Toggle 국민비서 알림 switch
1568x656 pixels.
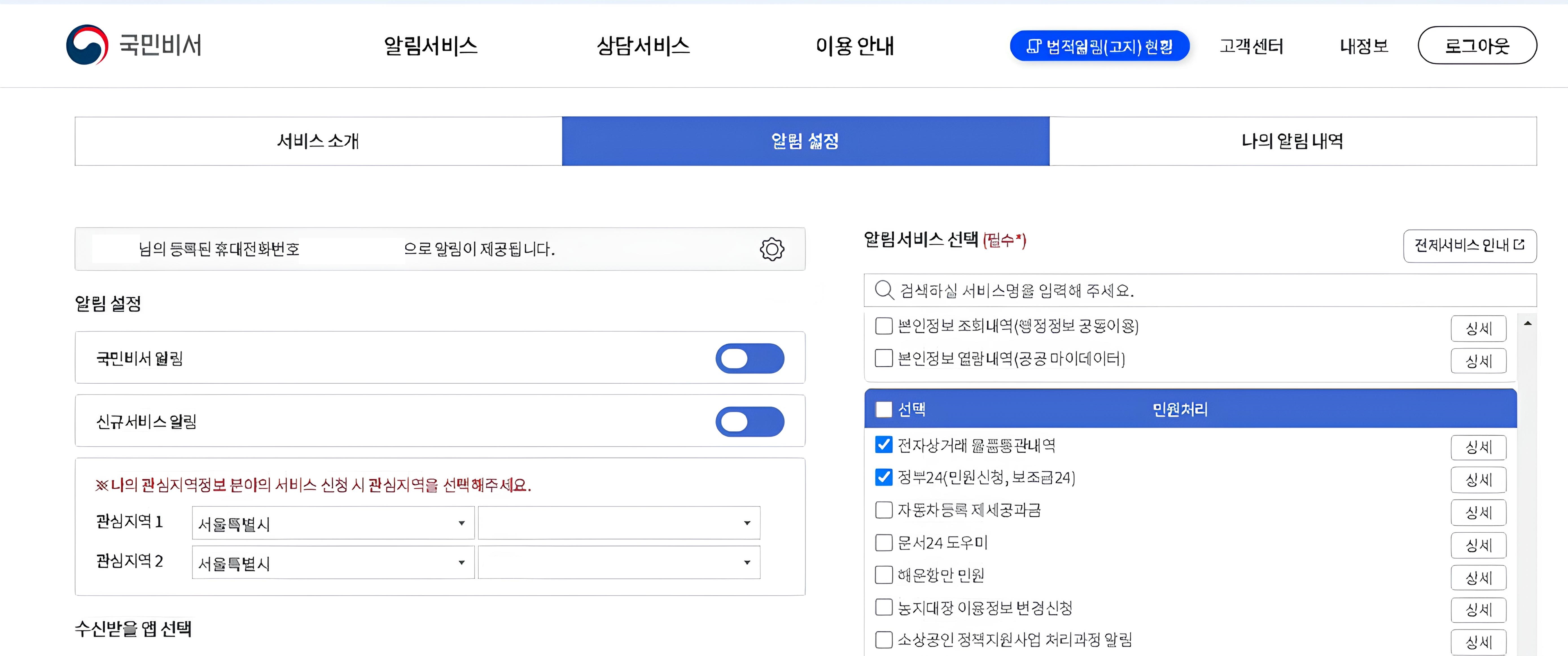click(749, 358)
